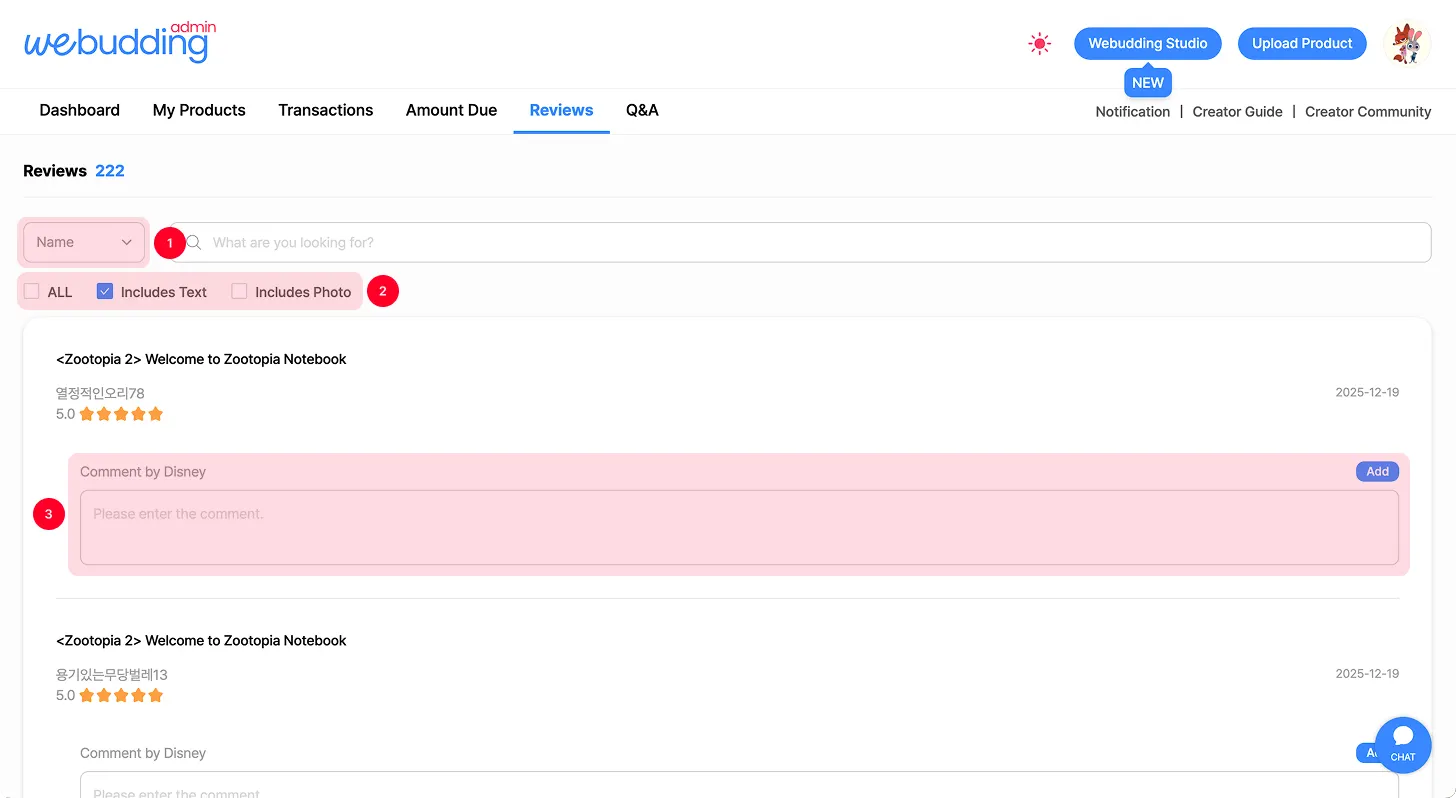The height and width of the screenshot is (798, 1456).
Task: Click the comment box under 용기있는무당벌레13's review
Action: click(739, 785)
